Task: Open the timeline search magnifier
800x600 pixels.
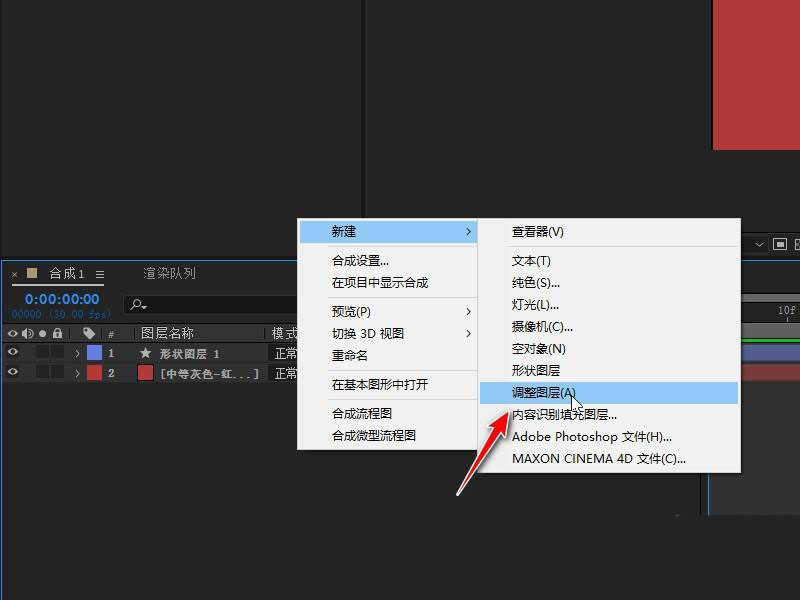Action: click(x=136, y=304)
